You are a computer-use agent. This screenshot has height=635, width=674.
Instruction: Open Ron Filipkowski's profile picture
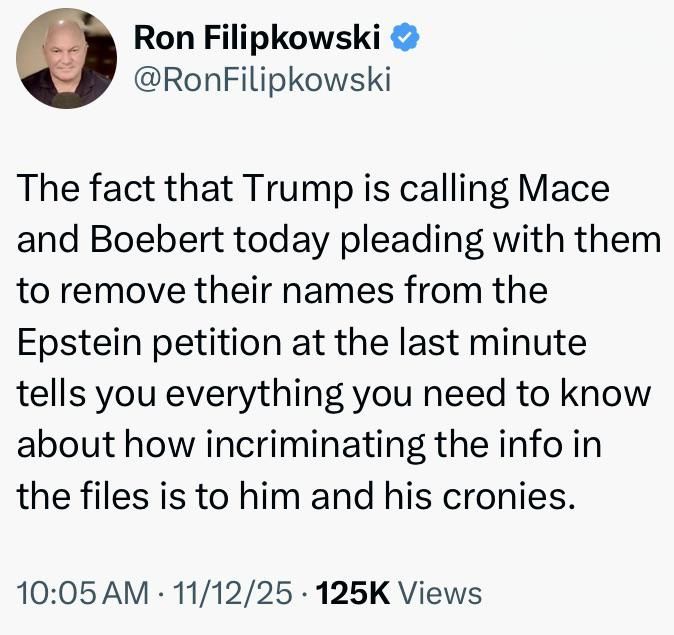(67, 58)
